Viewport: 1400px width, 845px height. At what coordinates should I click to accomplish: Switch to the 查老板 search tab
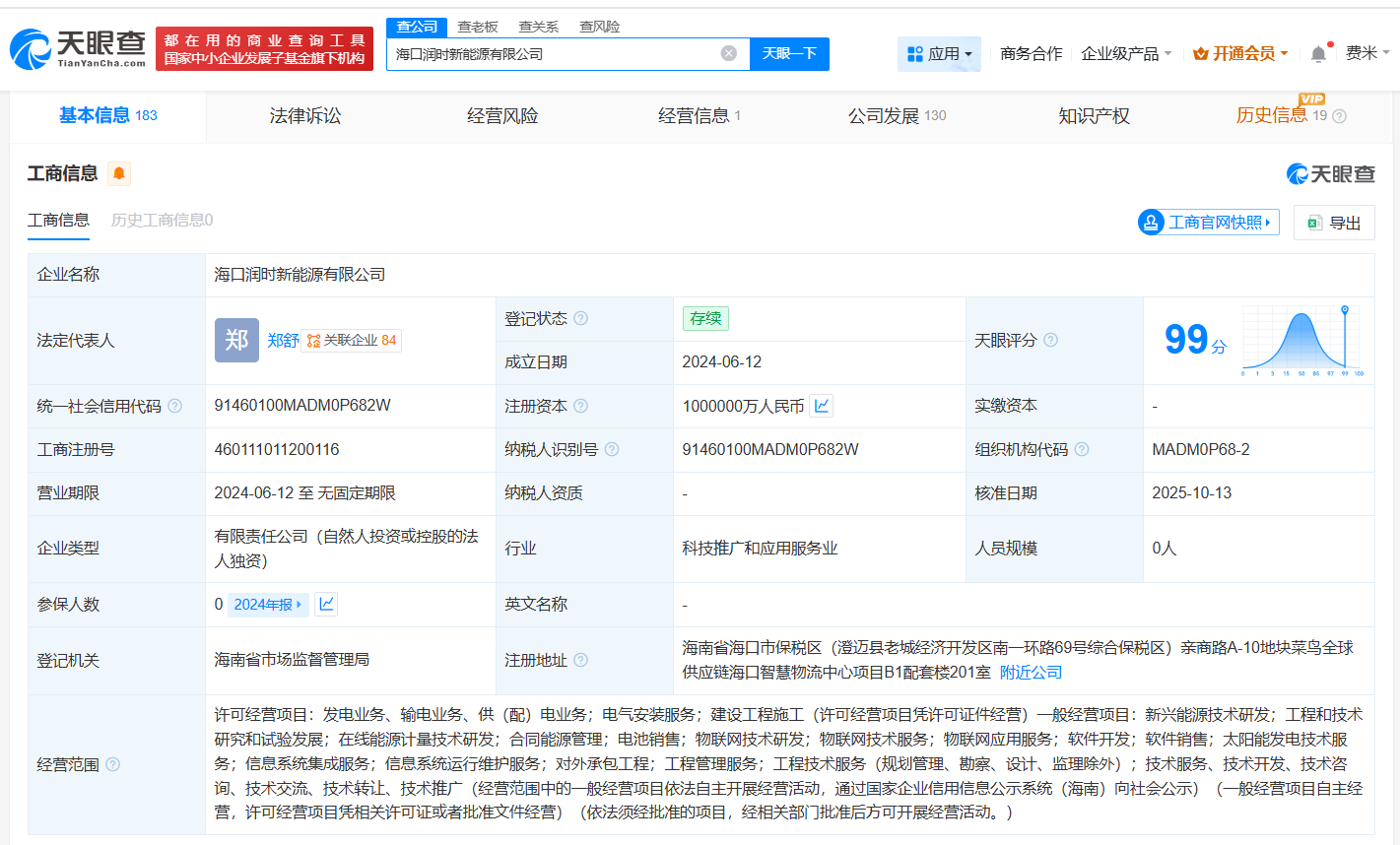click(479, 27)
